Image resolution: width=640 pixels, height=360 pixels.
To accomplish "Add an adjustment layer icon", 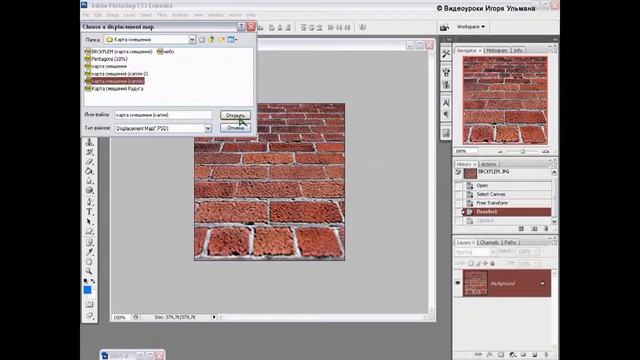I will click(x=513, y=355).
